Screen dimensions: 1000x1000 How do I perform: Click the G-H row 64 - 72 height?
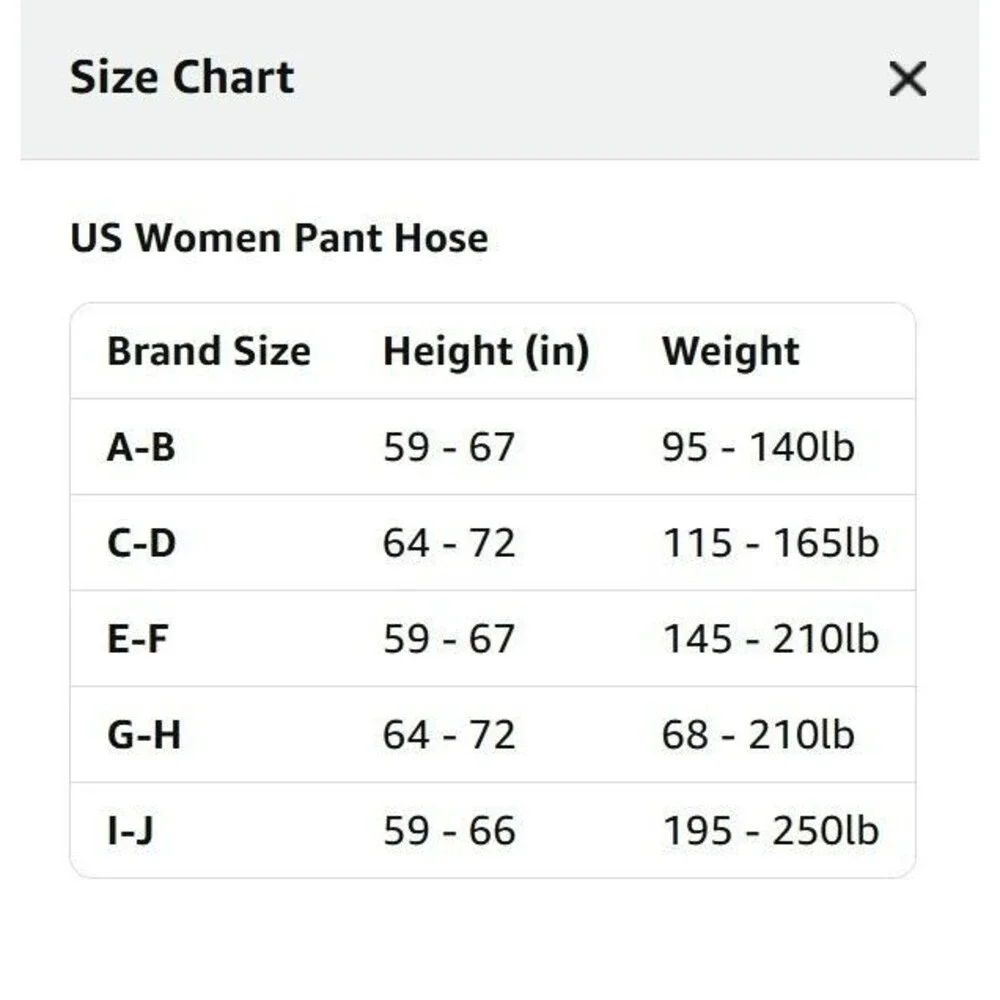(449, 735)
